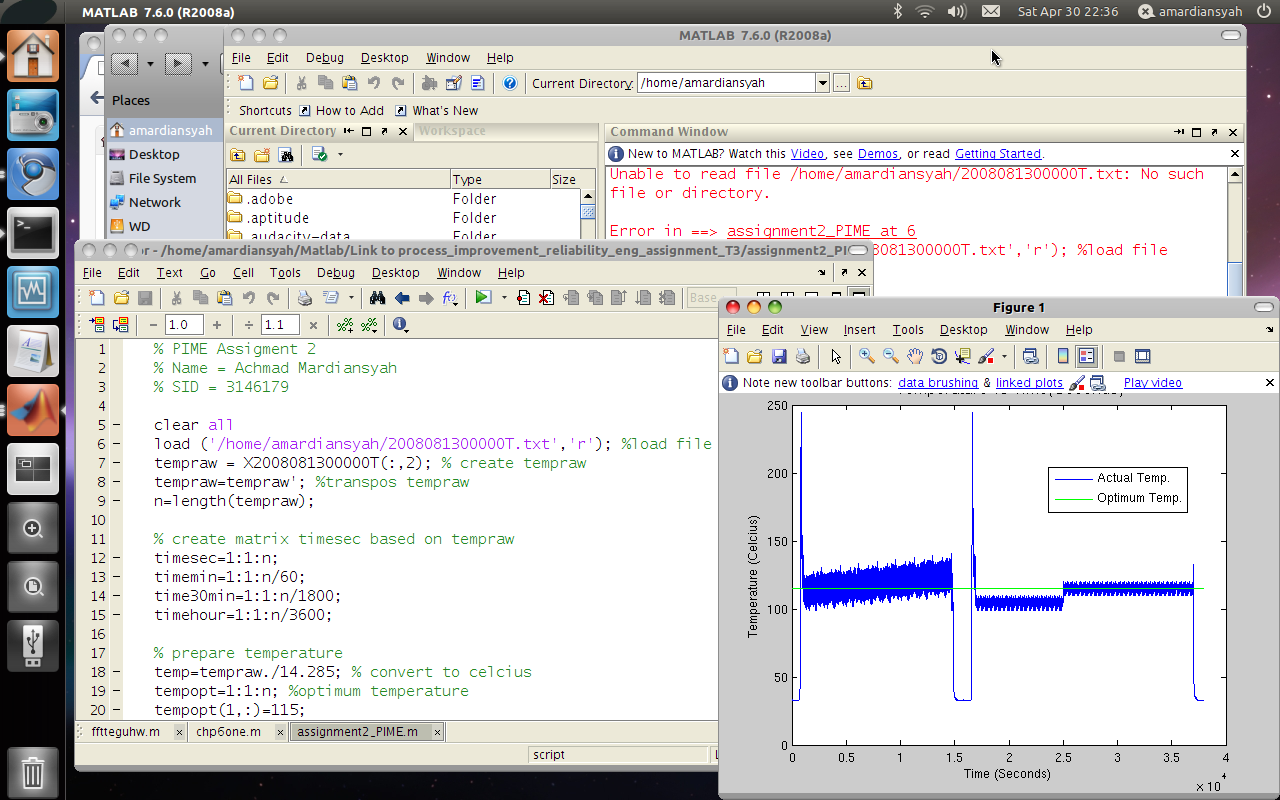Image resolution: width=1280 pixels, height=800 pixels.
Task: Click the blue Help icon in MATLAB toolbar
Action: [510, 83]
